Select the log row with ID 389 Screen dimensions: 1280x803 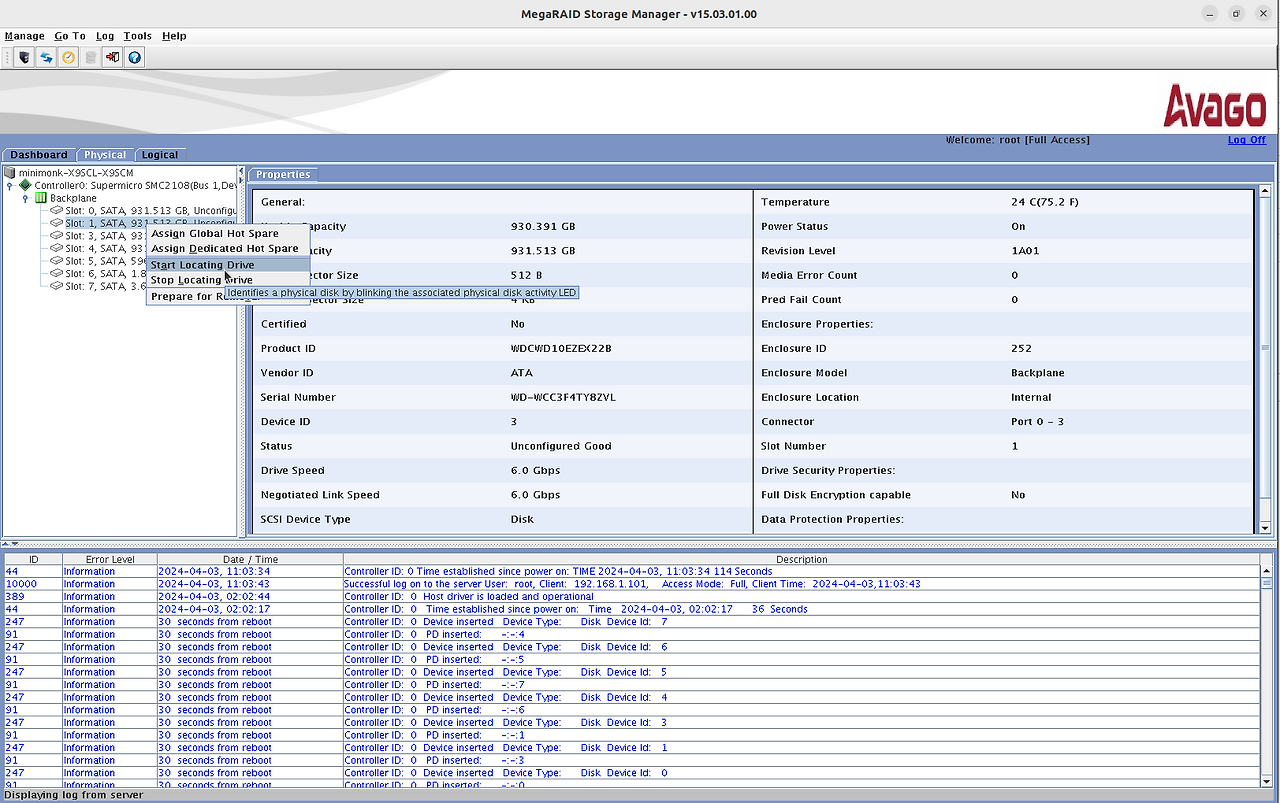(x=632, y=596)
